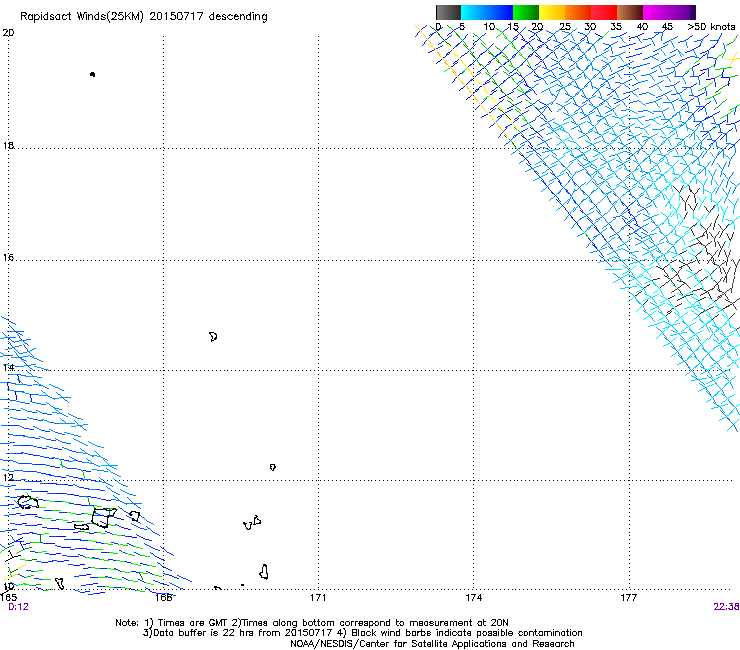The height and width of the screenshot is (650, 740).
Task: Click the red 30-35 knots color swatch
Action: (x=604, y=12)
